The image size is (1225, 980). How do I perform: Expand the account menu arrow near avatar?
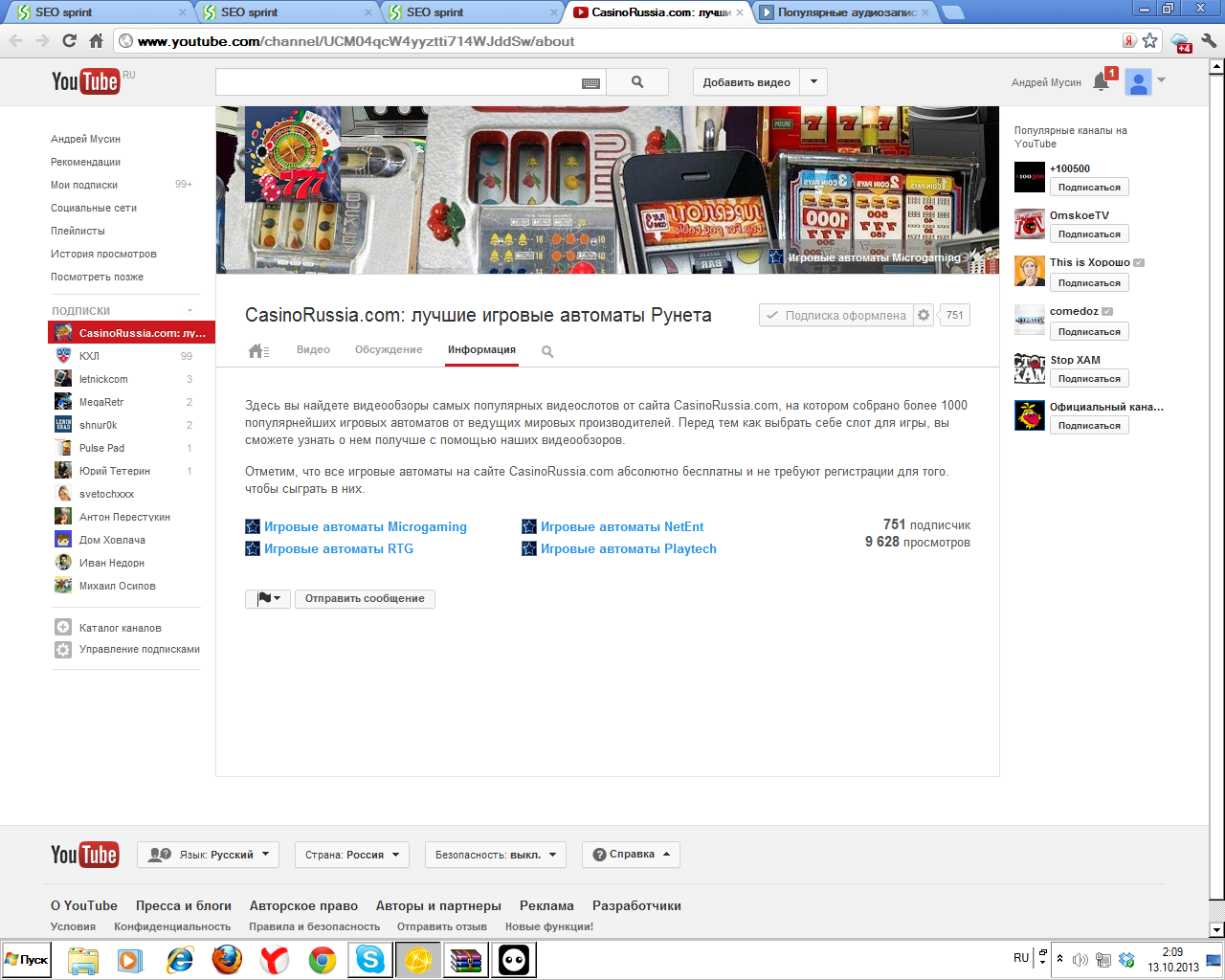1161,80
